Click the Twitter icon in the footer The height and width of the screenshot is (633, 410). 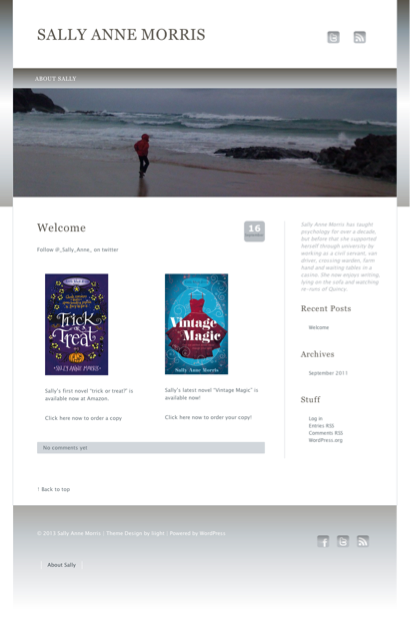[343, 541]
